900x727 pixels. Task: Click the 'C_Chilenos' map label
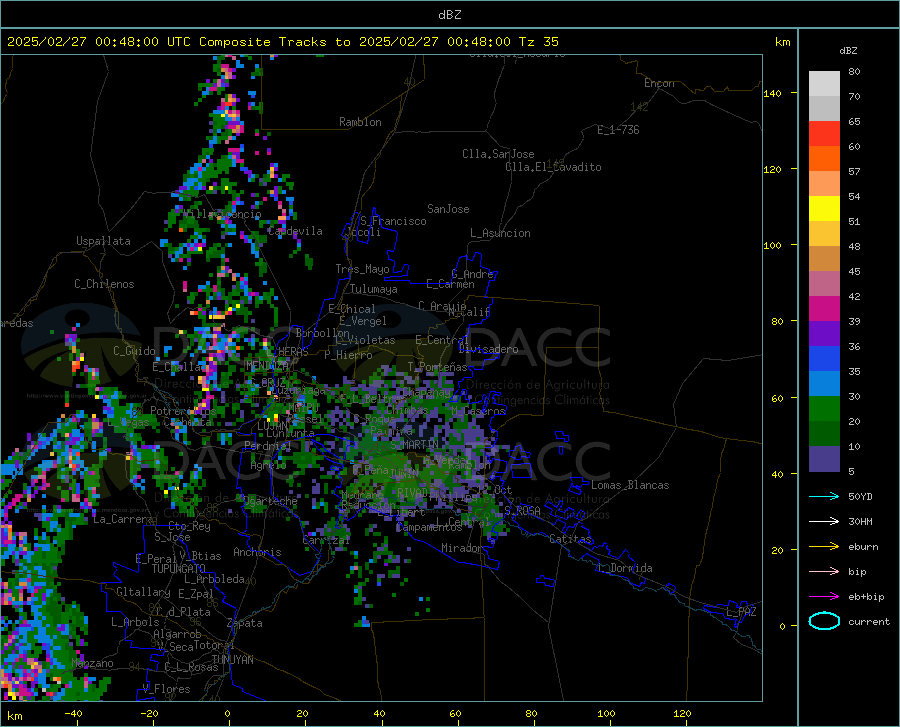[104, 284]
